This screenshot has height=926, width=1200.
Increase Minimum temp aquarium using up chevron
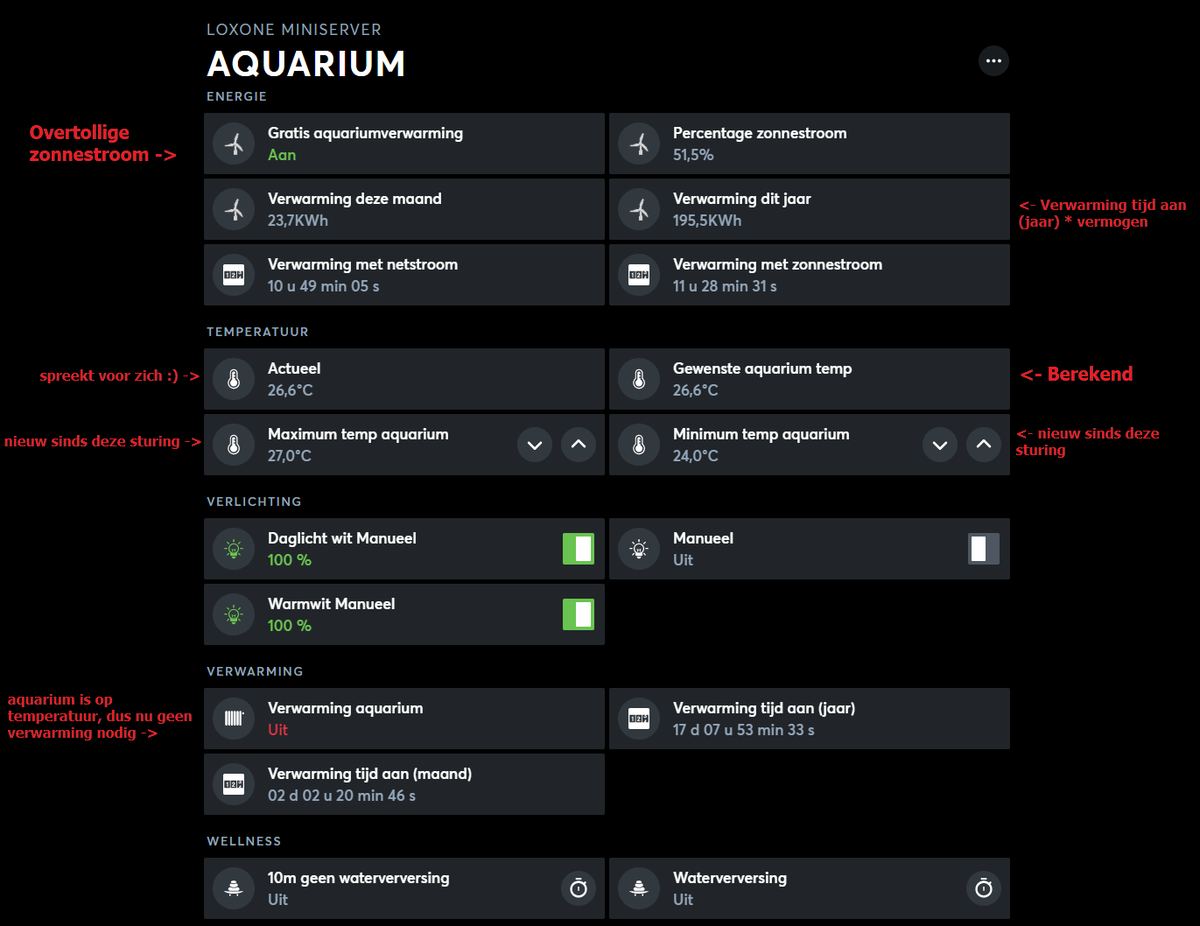[x=983, y=445]
